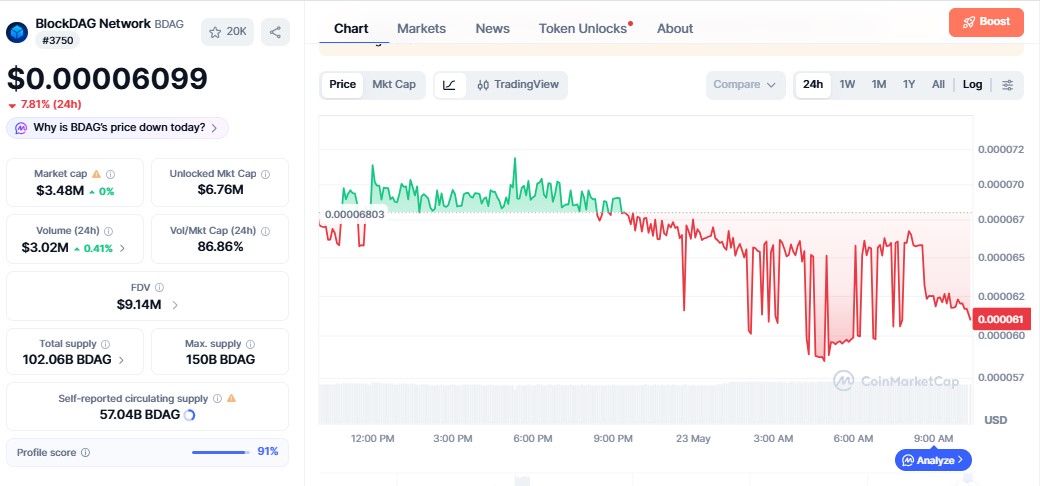Switch to TradingView chart mode
1040x486 pixels.
(x=518, y=85)
